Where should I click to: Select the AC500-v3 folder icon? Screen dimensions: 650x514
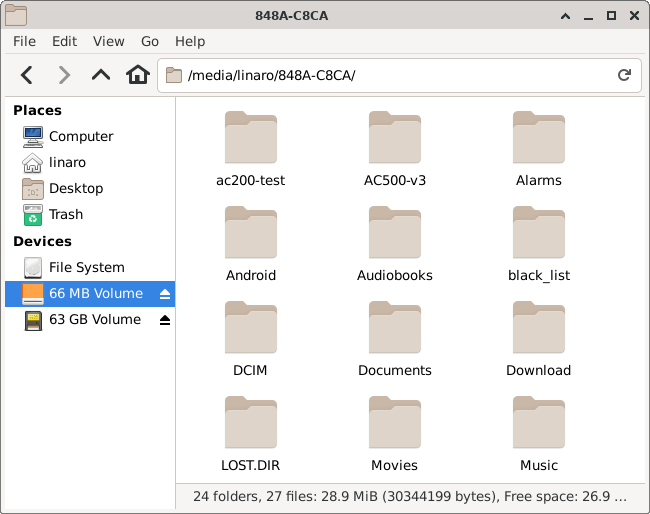[395, 137]
